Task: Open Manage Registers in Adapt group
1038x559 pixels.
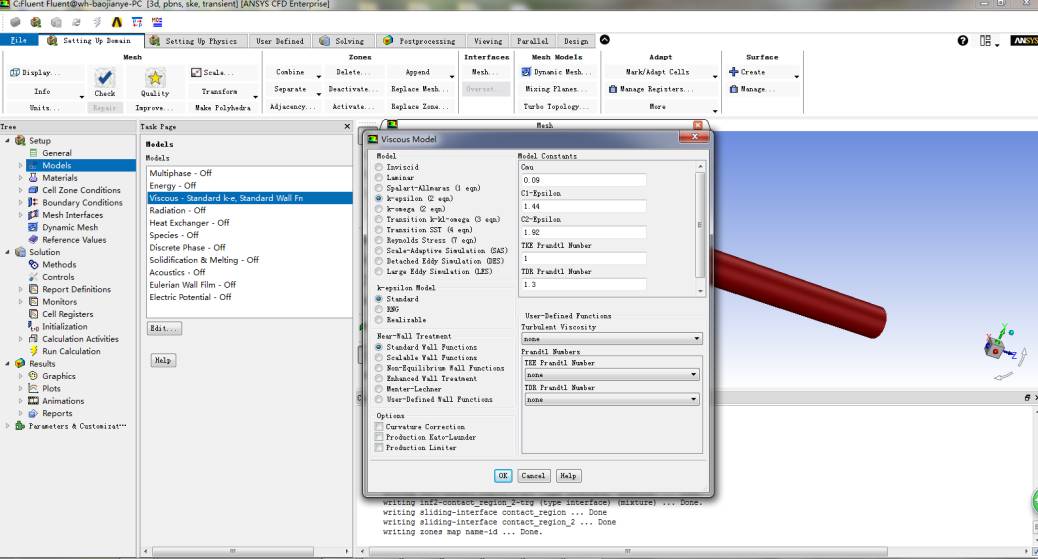Action: 651,89
